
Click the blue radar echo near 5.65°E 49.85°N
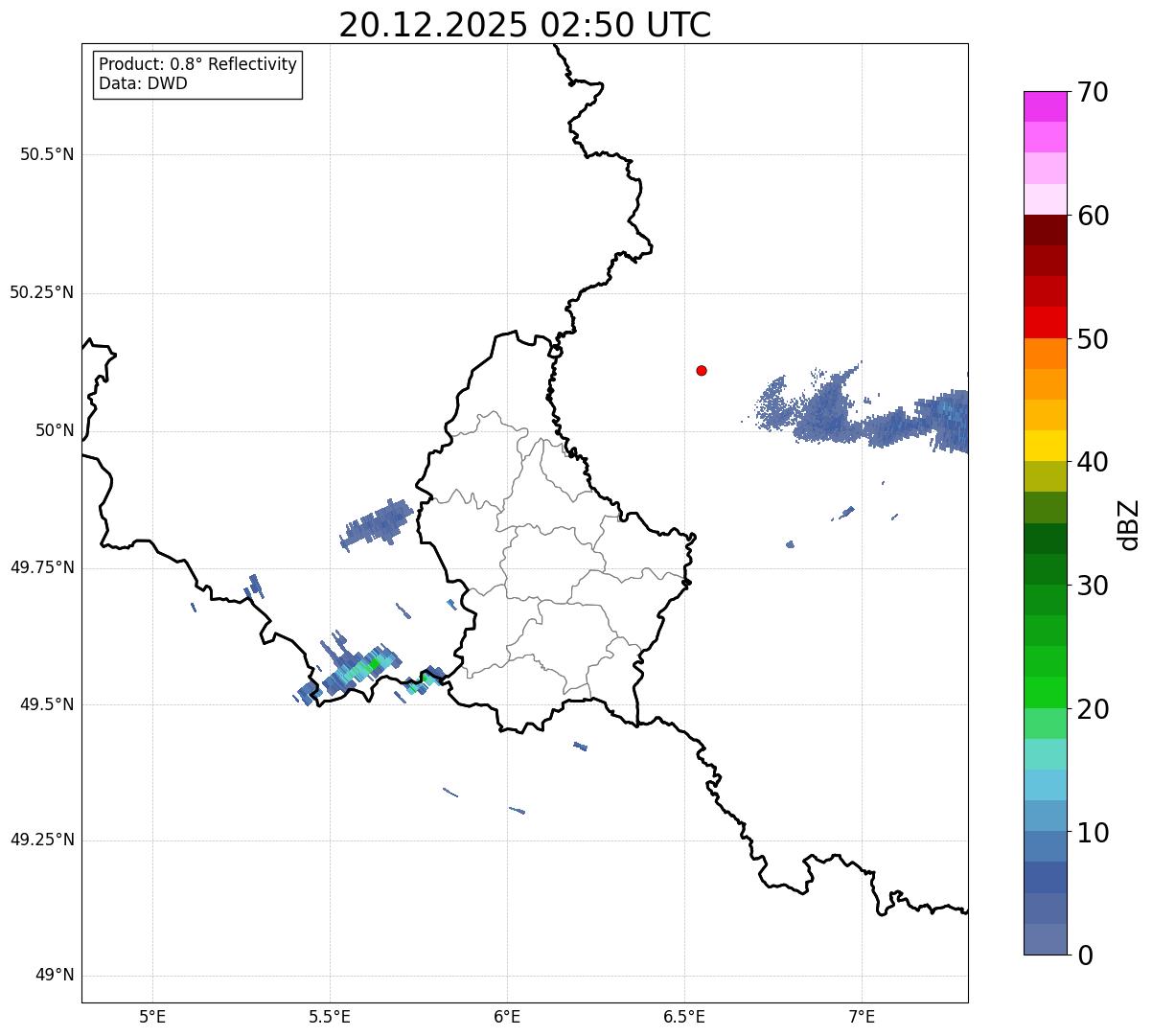point(378,523)
